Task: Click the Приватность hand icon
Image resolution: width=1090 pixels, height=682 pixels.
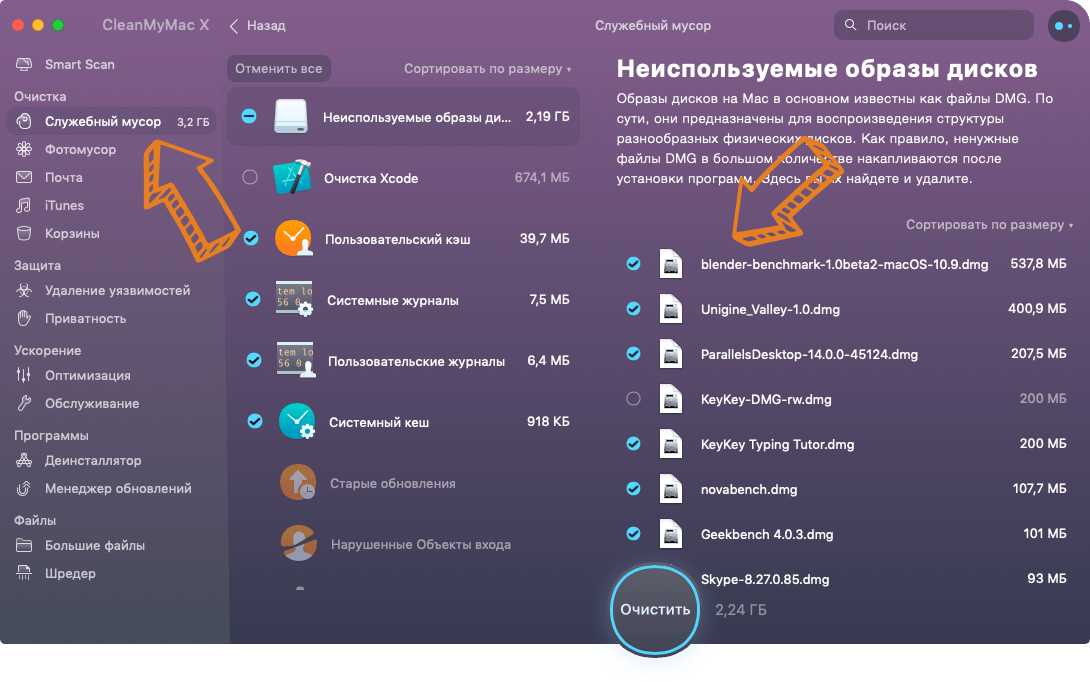Action: [x=24, y=318]
